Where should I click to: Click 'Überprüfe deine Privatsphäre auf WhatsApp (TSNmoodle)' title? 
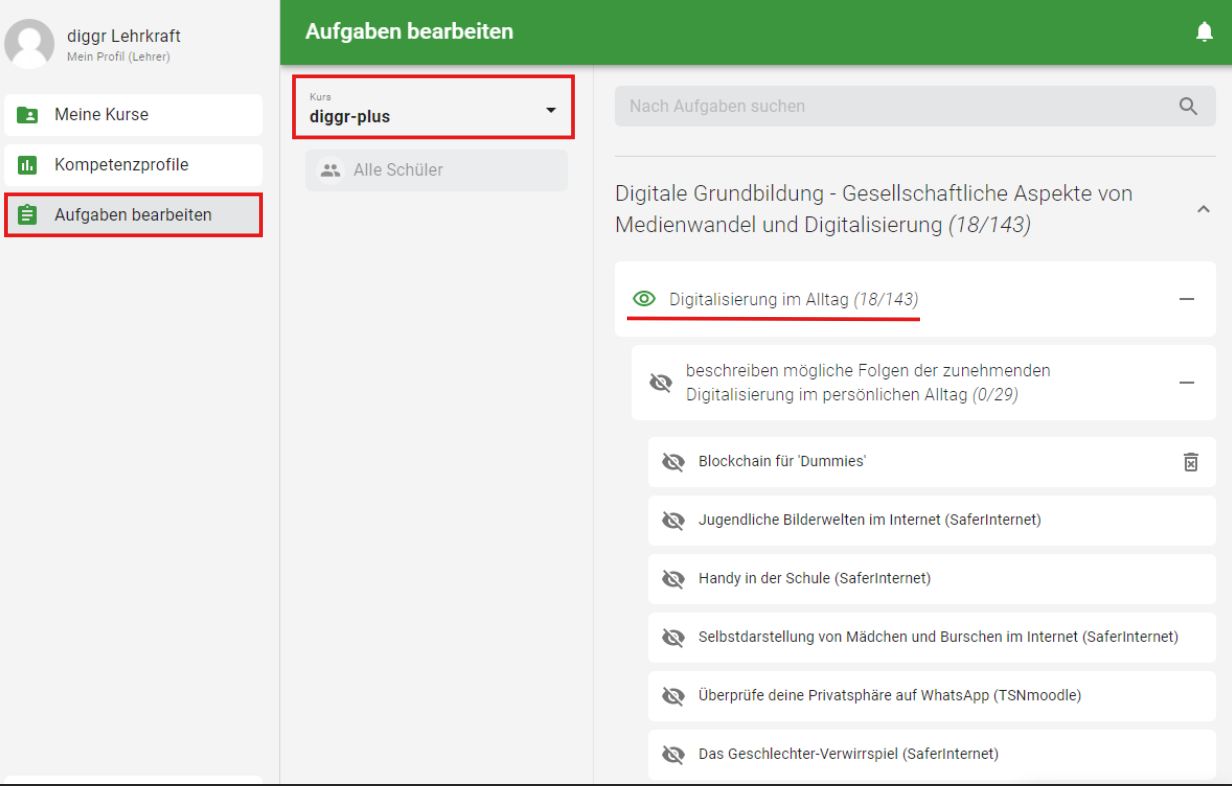890,696
